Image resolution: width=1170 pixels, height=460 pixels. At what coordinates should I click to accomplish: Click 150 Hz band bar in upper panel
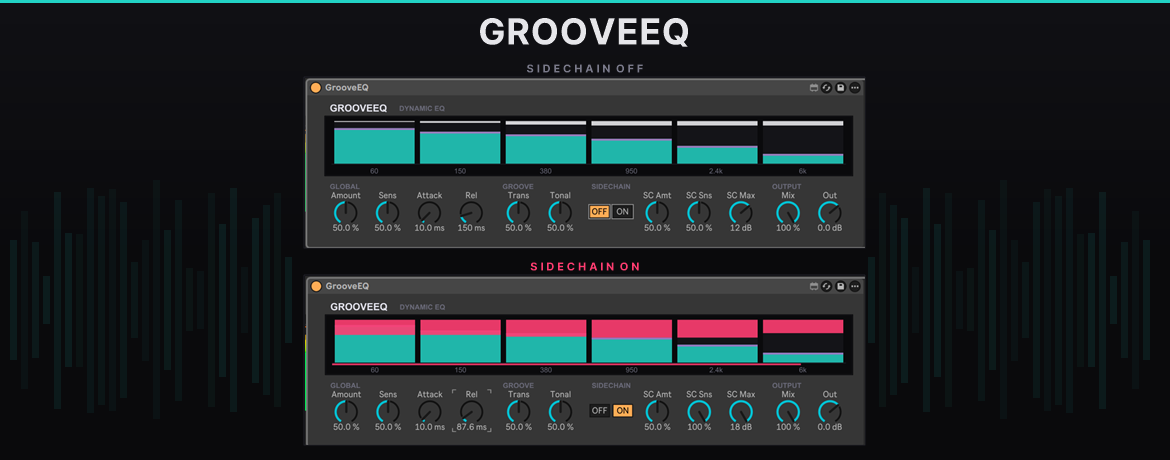click(460, 143)
